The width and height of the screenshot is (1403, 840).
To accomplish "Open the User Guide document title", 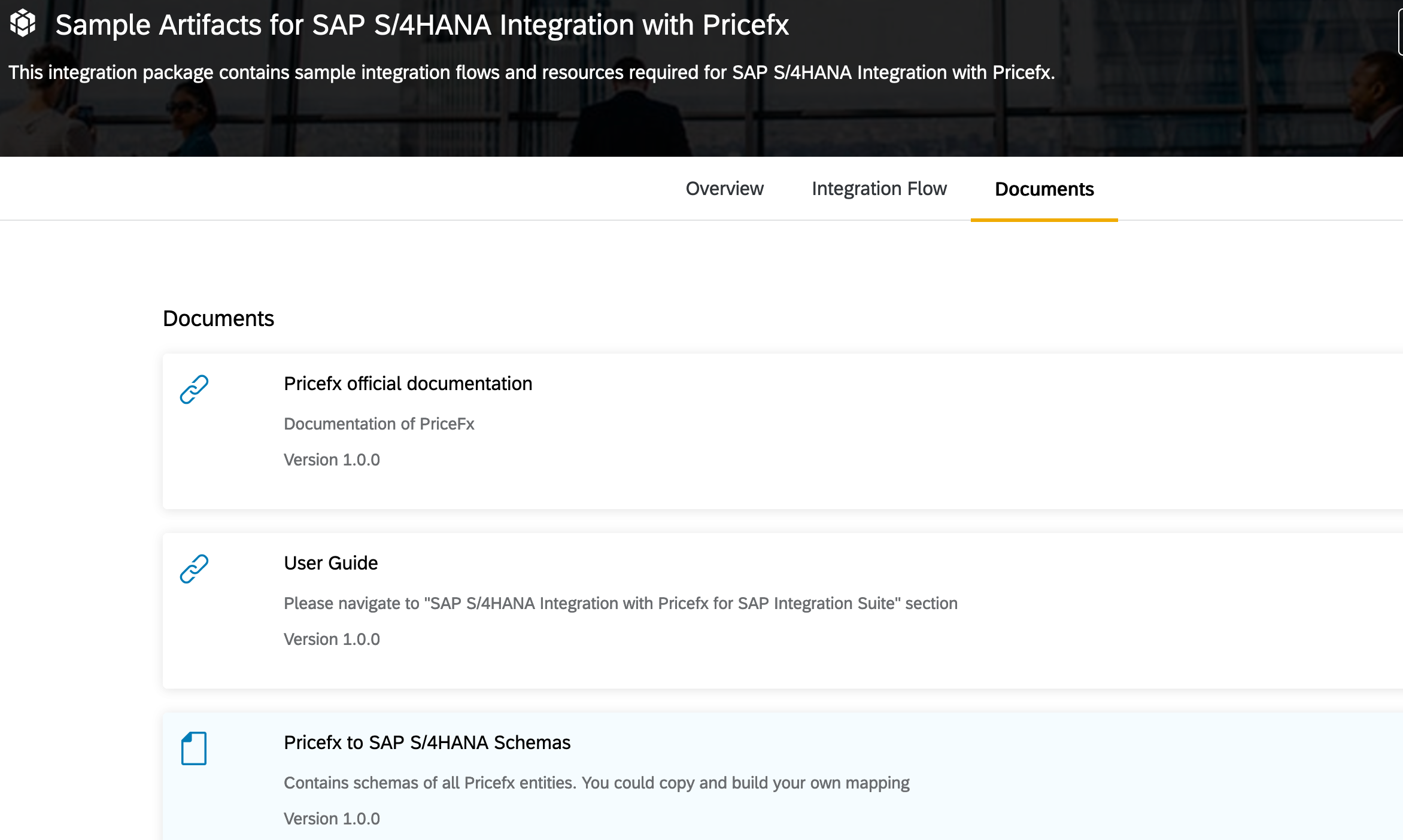I will pos(330,563).
